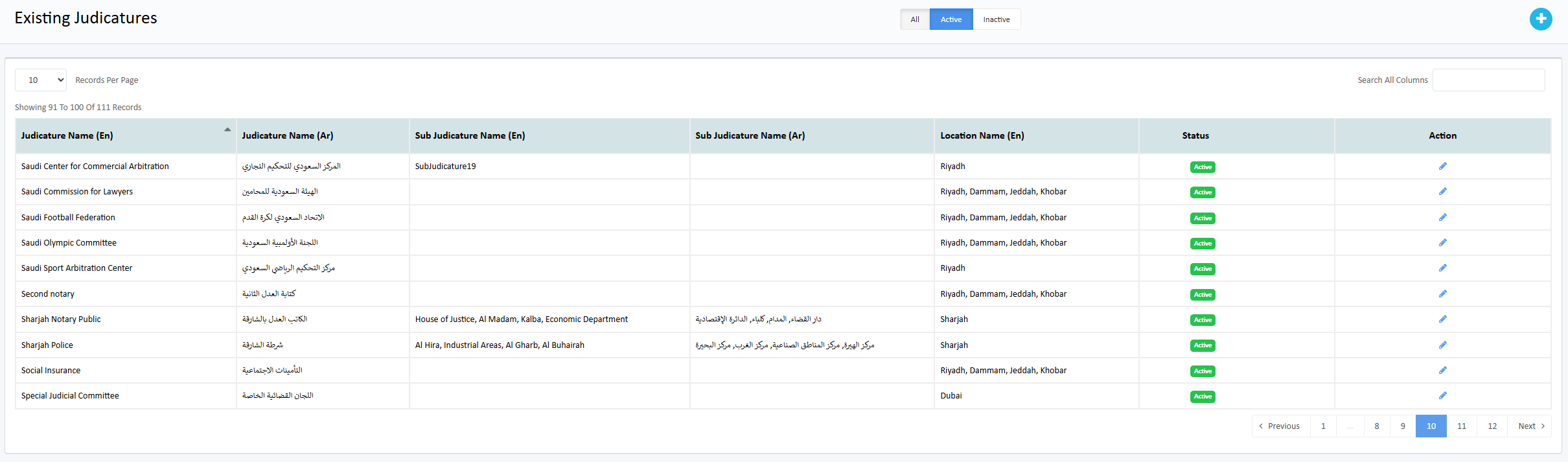Image resolution: width=1568 pixels, height=462 pixels.
Task: Click Active badge for Sharjah Police
Action: (x=1203, y=345)
